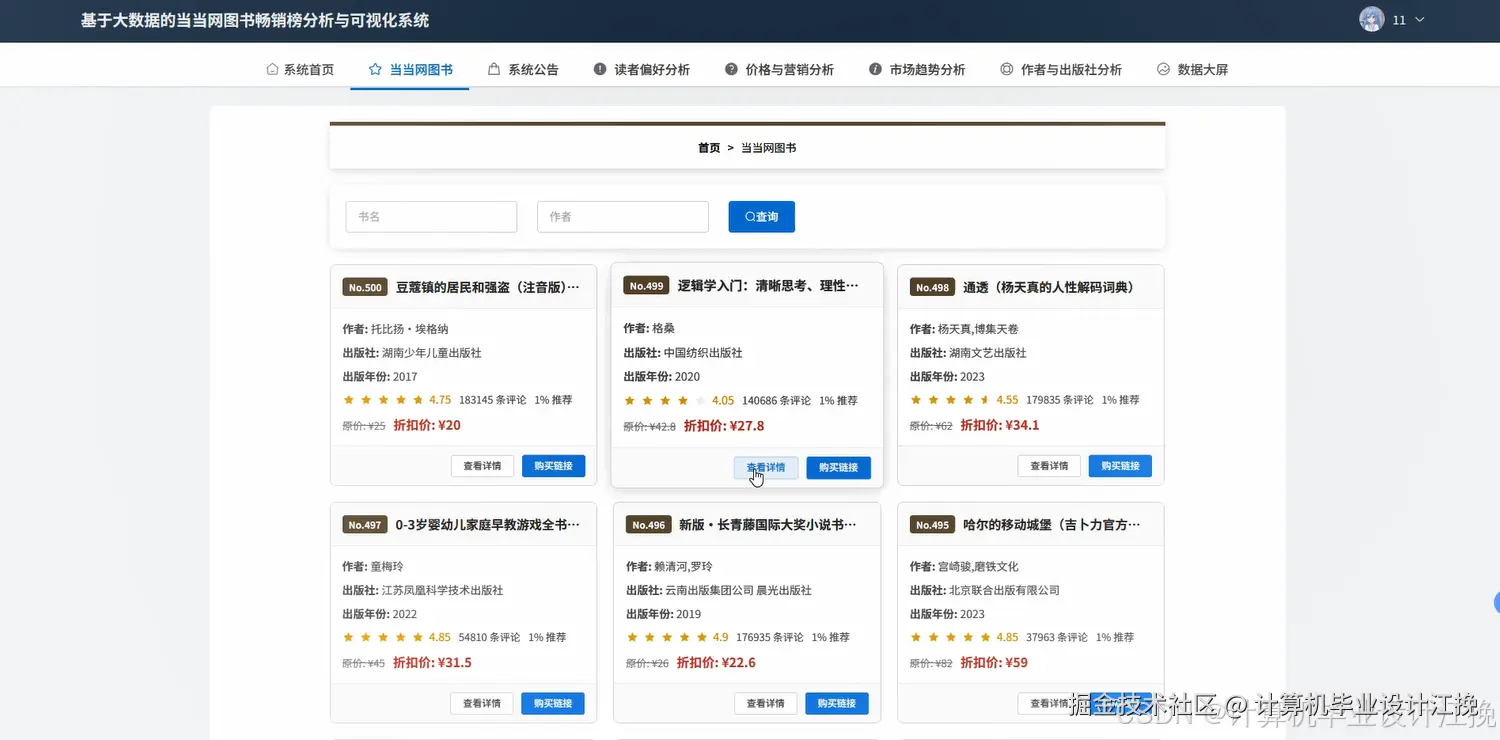Click the author text 宫崎骏,磨铁文化
The height and width of the screenshot is (740, 1500).
pyautogui.click(x=978, y=567)
